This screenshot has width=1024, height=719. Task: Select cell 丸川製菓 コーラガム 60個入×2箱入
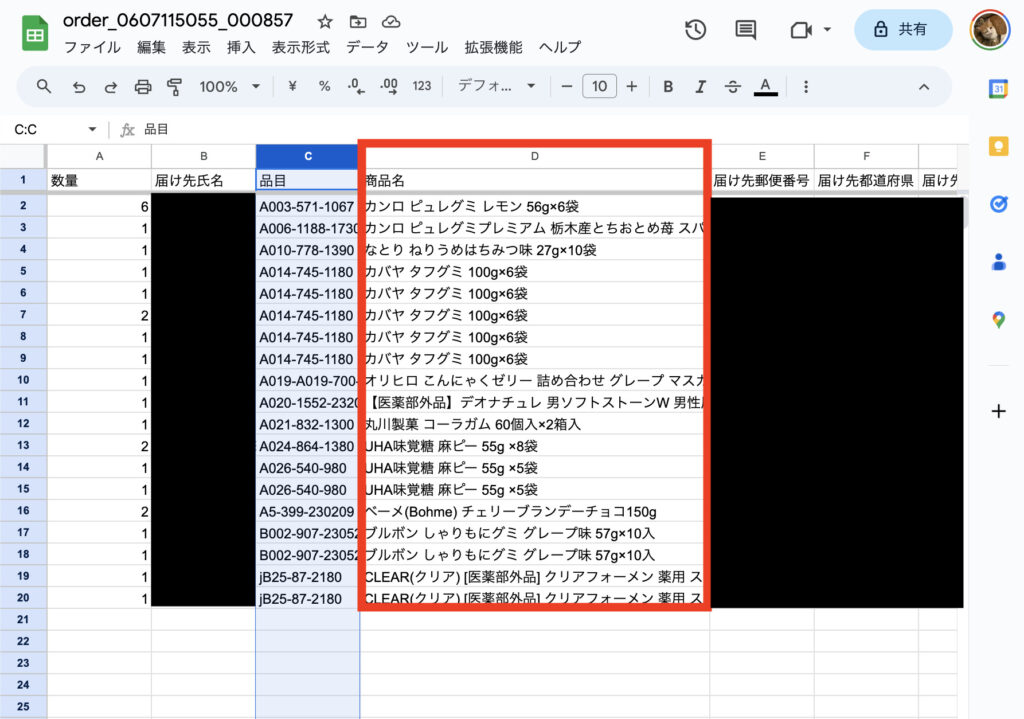pos(534,424)
